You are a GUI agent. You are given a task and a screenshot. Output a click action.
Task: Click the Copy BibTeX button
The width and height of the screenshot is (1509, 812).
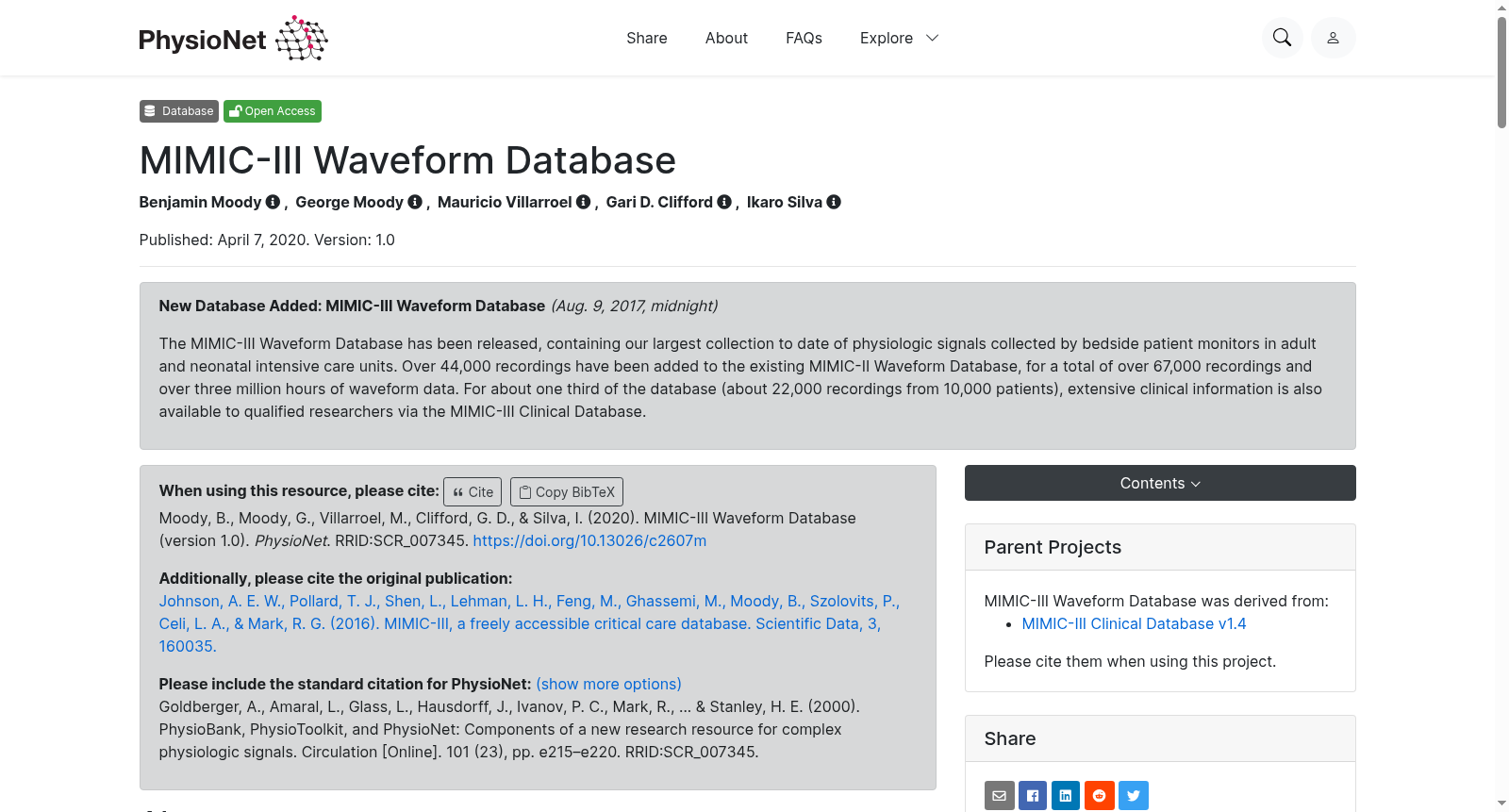coord(567,492)
